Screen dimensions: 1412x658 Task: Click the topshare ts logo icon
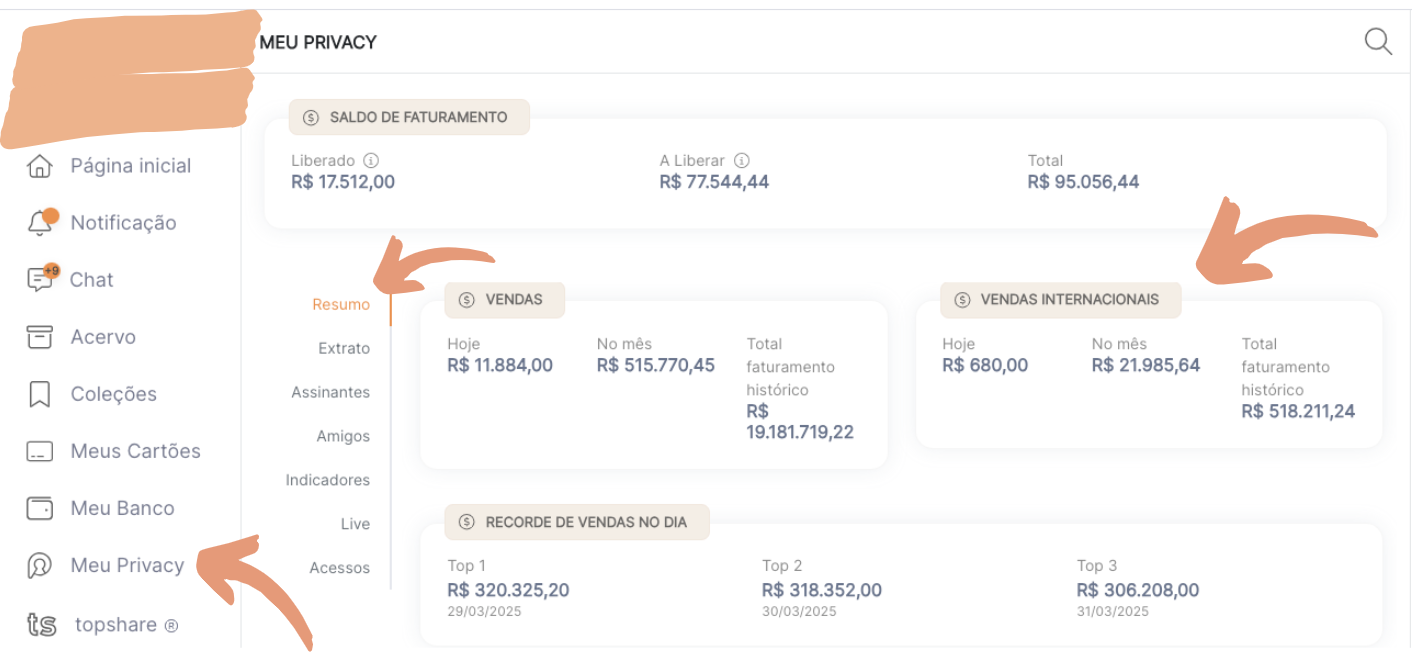(41, 625)
